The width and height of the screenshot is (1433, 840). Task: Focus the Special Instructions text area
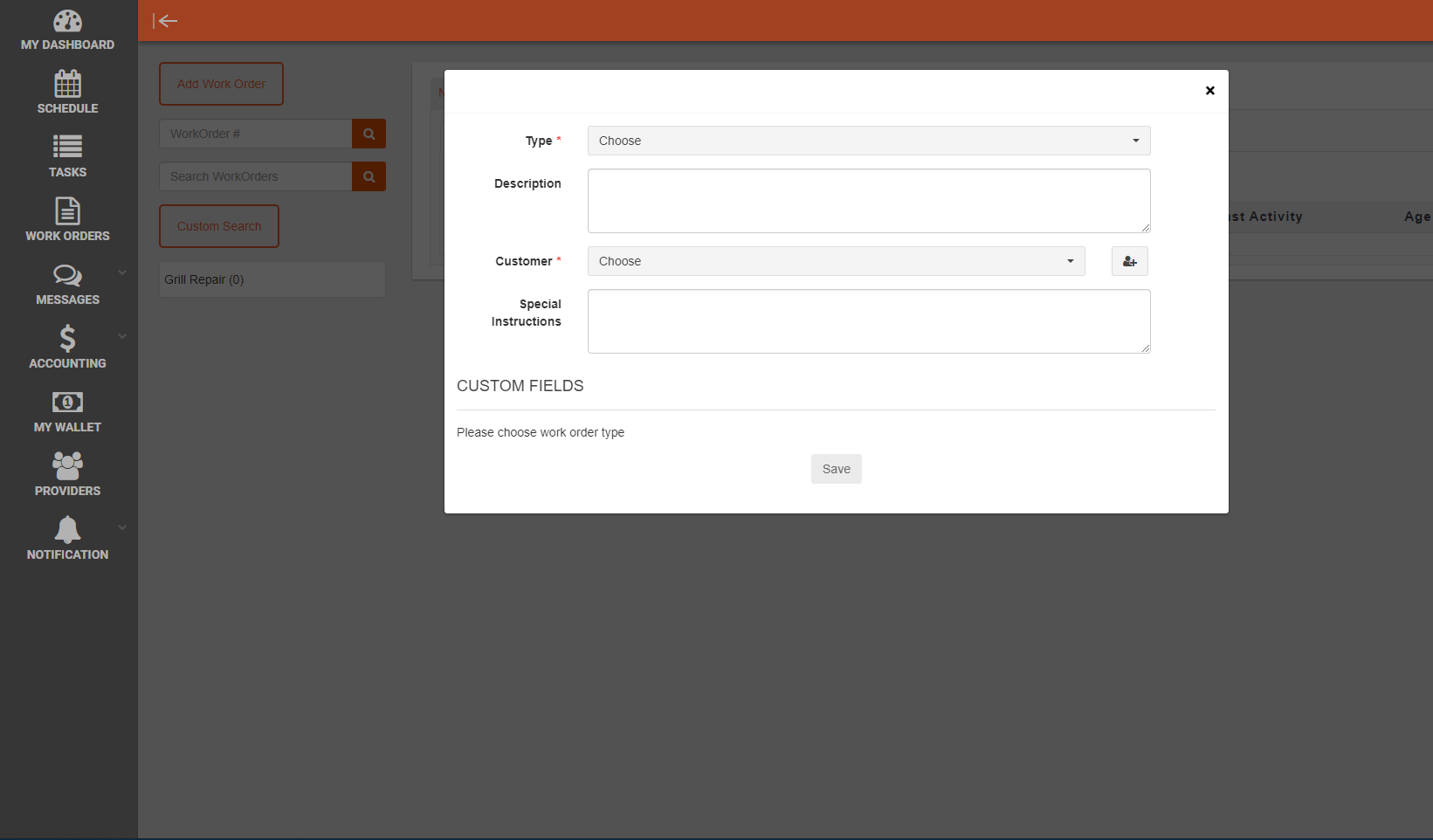[868, 321]
